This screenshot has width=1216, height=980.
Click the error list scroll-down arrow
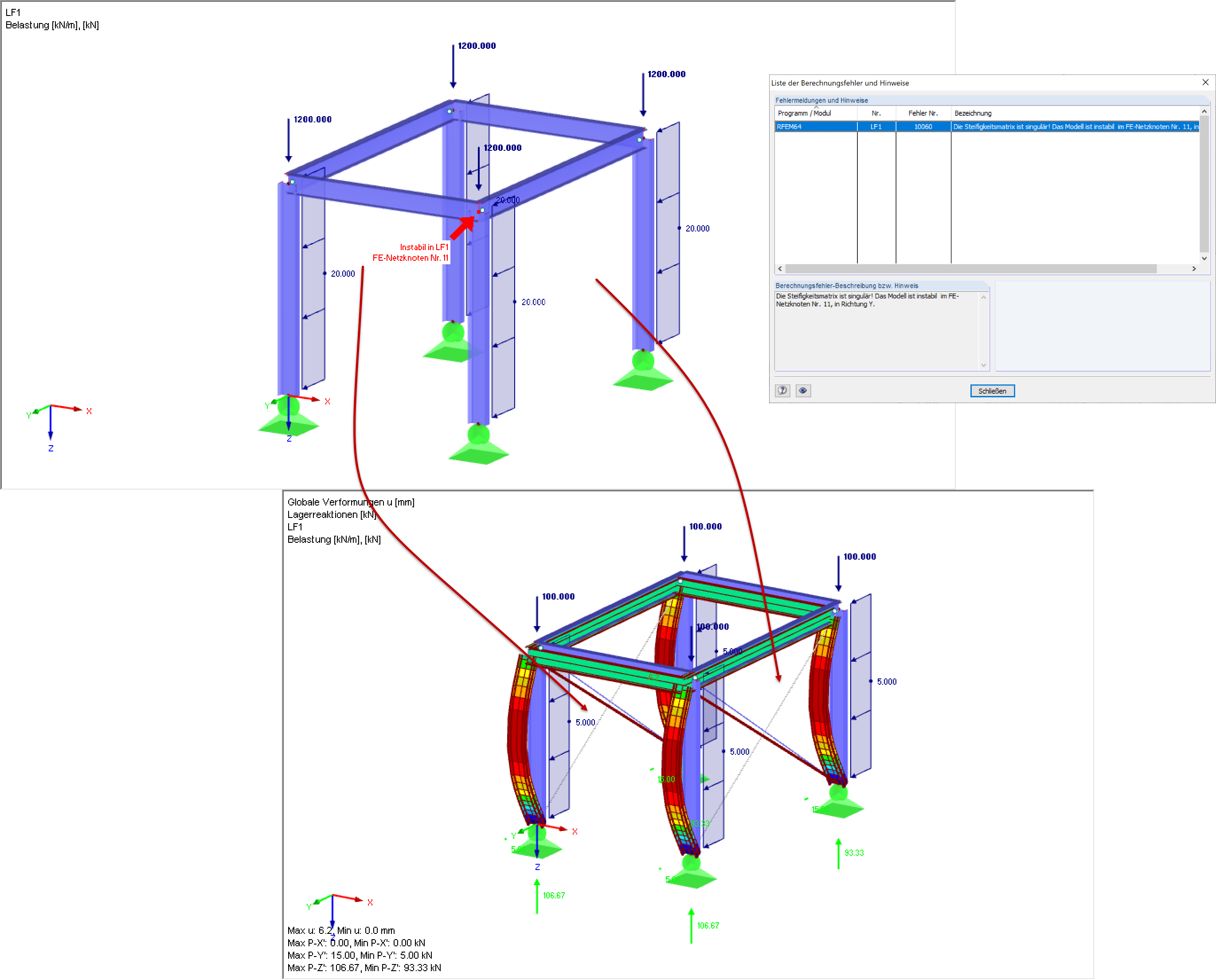1204,259
